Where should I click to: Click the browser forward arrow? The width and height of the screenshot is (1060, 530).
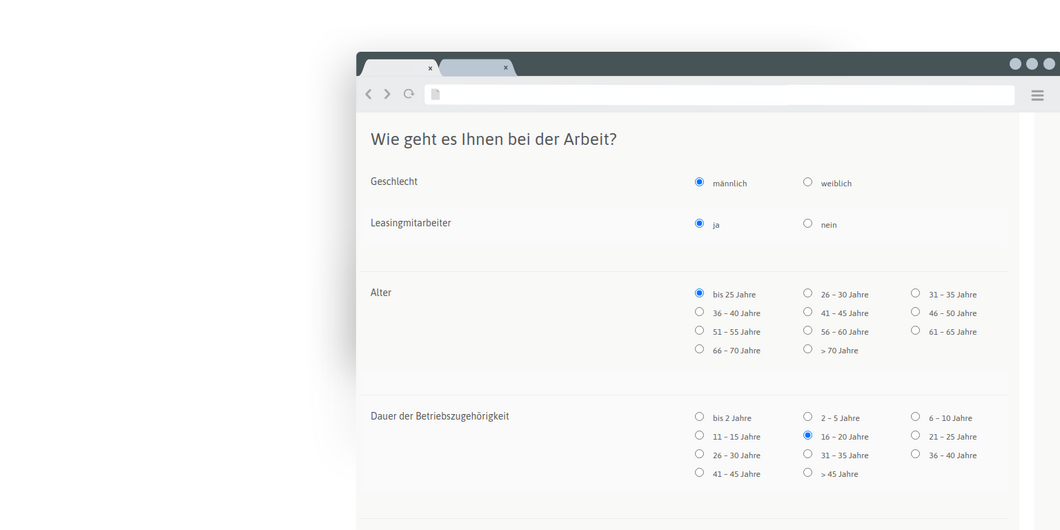387,94
